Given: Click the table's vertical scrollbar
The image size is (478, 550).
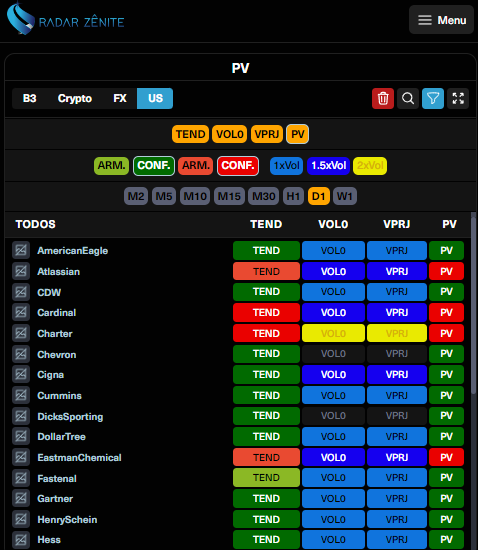Looking at the screenshot, I should (473, 306).
